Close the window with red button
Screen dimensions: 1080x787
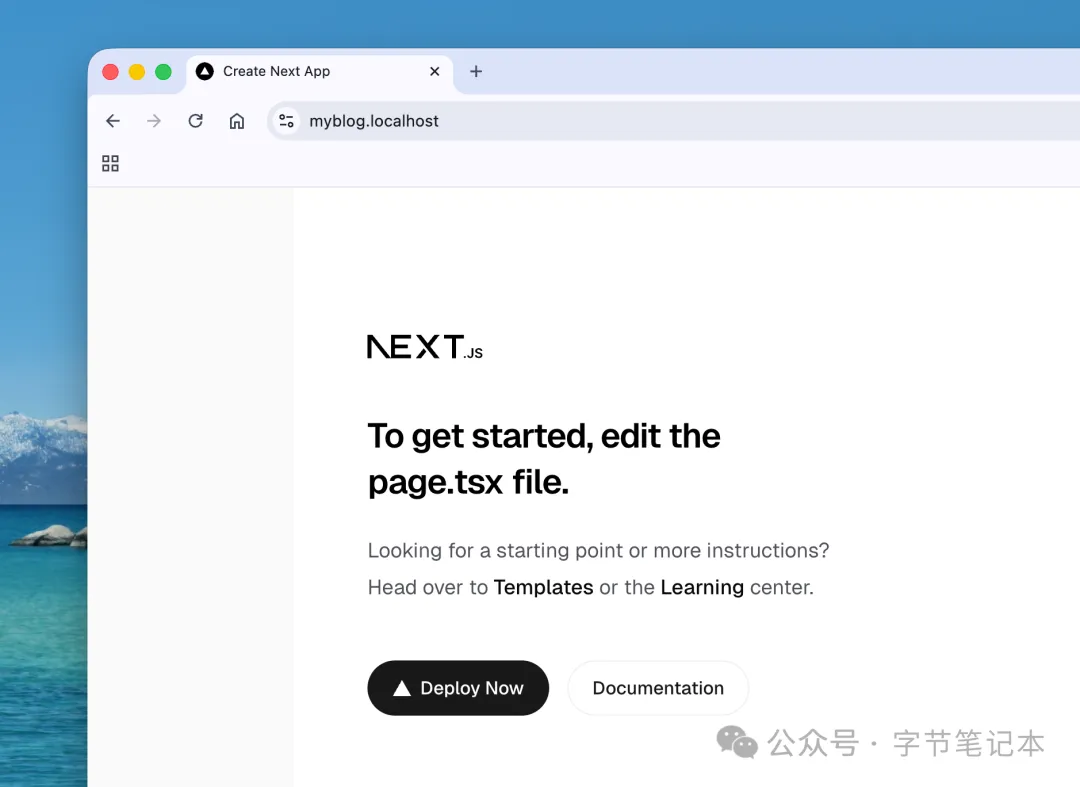pos(111,72)
